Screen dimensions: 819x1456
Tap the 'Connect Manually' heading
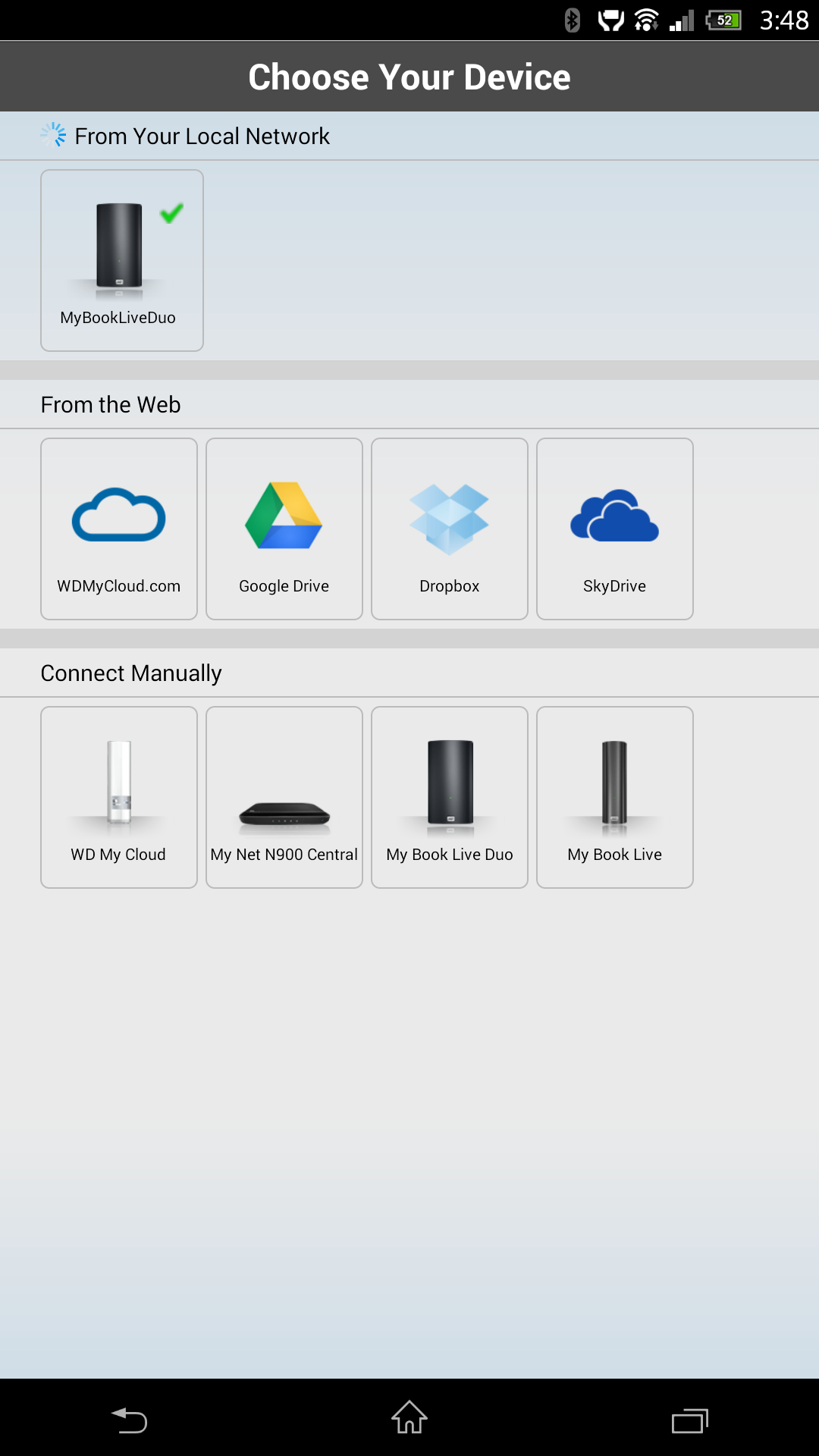pos(131,673)
